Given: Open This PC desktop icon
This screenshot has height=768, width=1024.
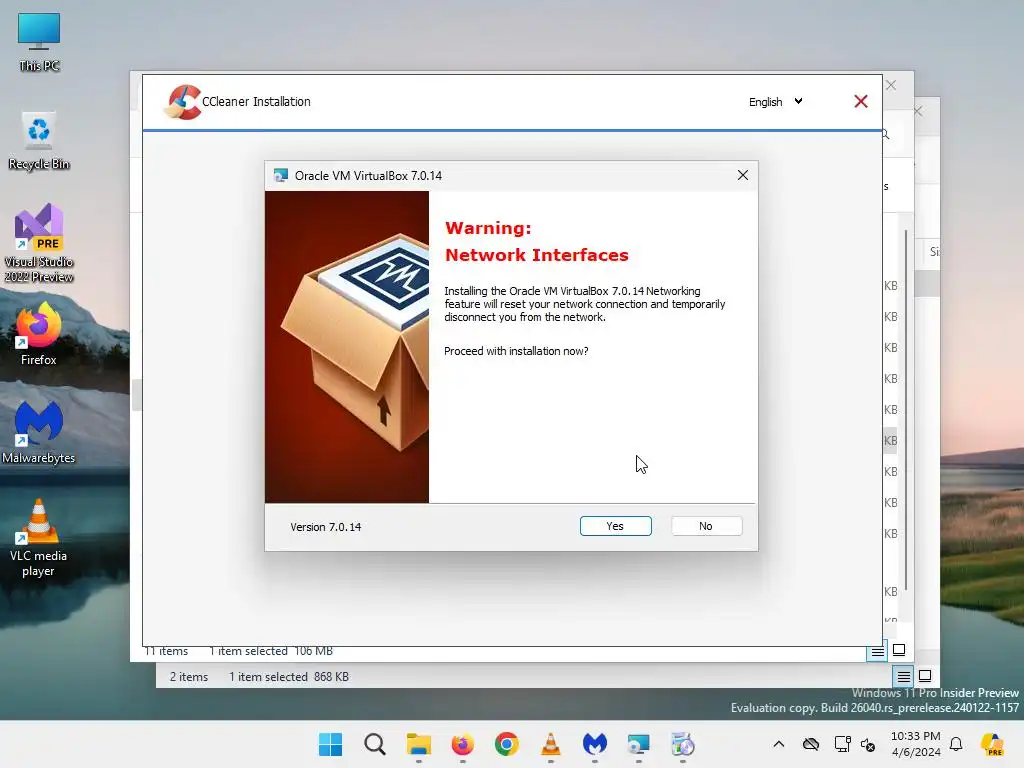Looking at the screenshot, I should tap(39, 42).
